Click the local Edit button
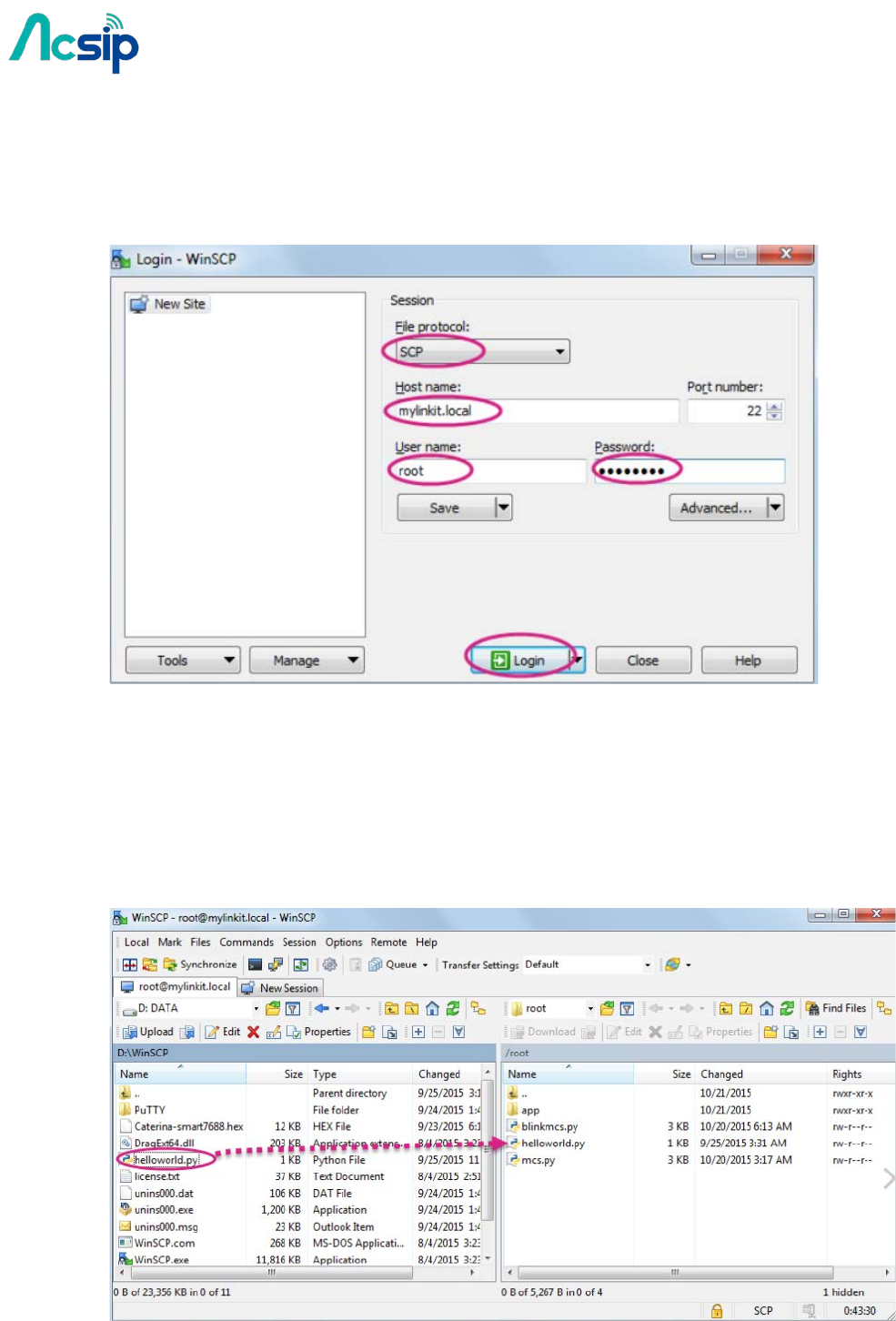Screen dimensions: 896x1321 pyautogui.click(x=223, y=1032)
